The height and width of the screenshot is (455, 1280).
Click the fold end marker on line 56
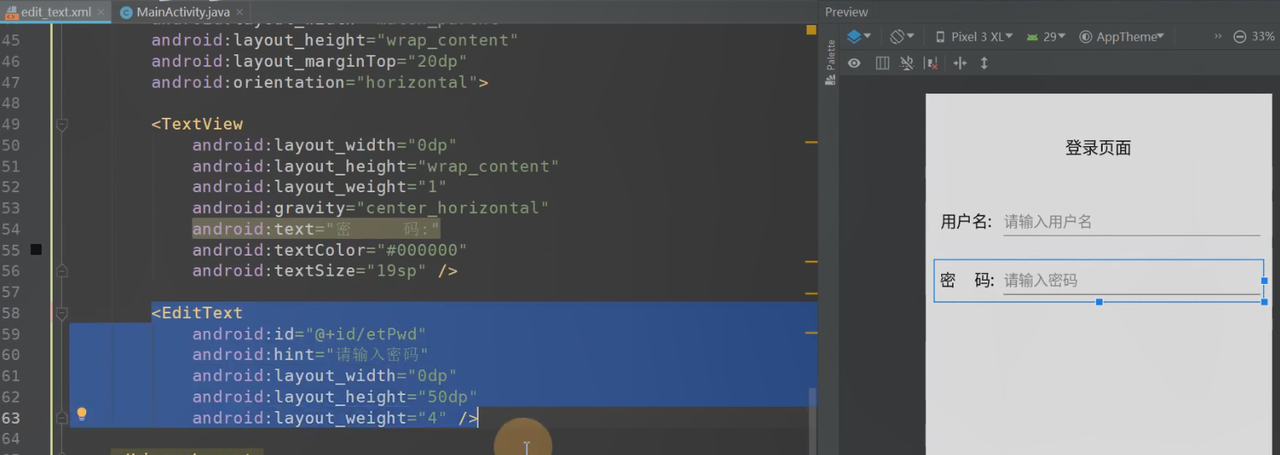pos(62,271)
